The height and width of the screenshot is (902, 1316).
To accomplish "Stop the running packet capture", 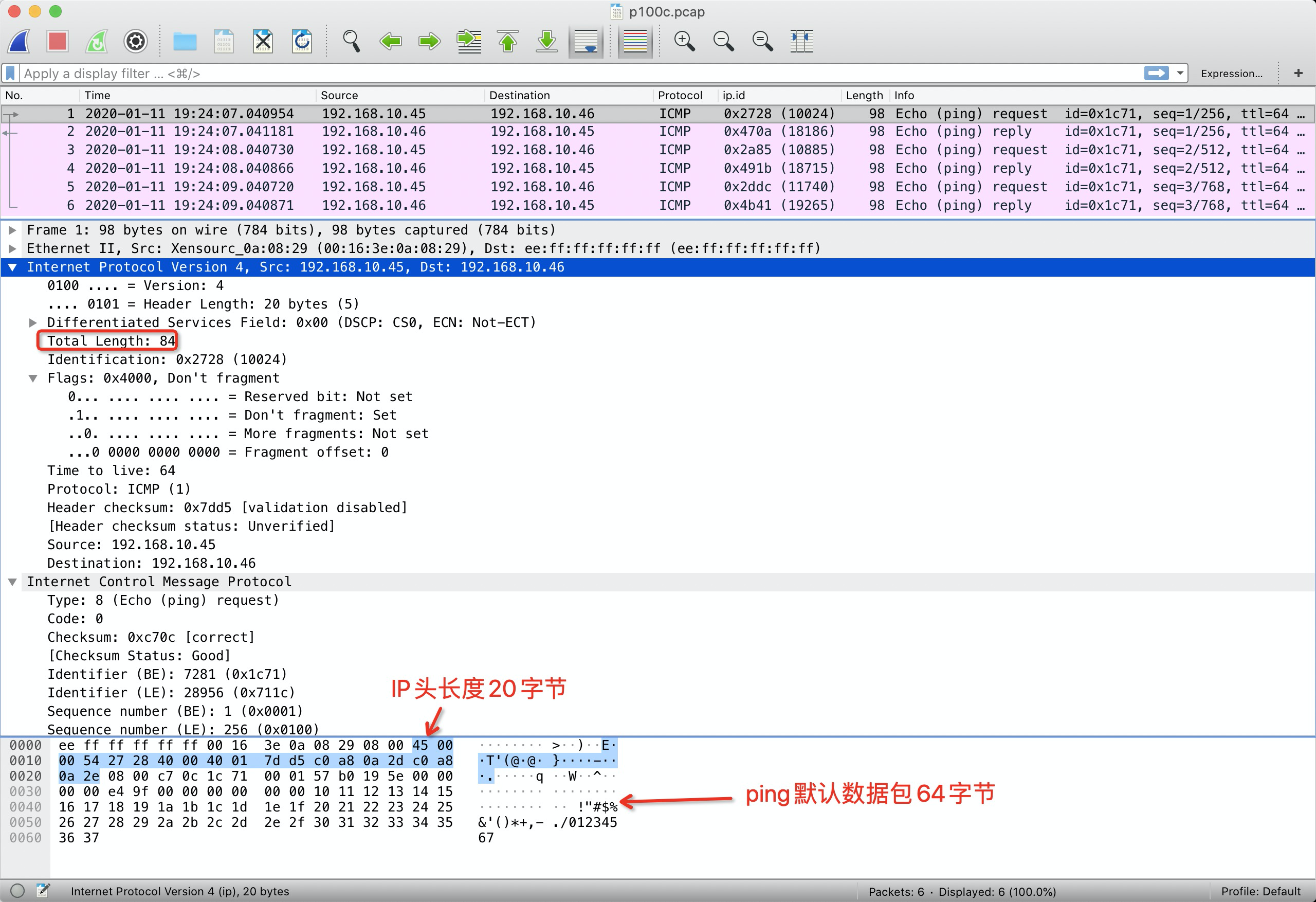I will point(57,41).
